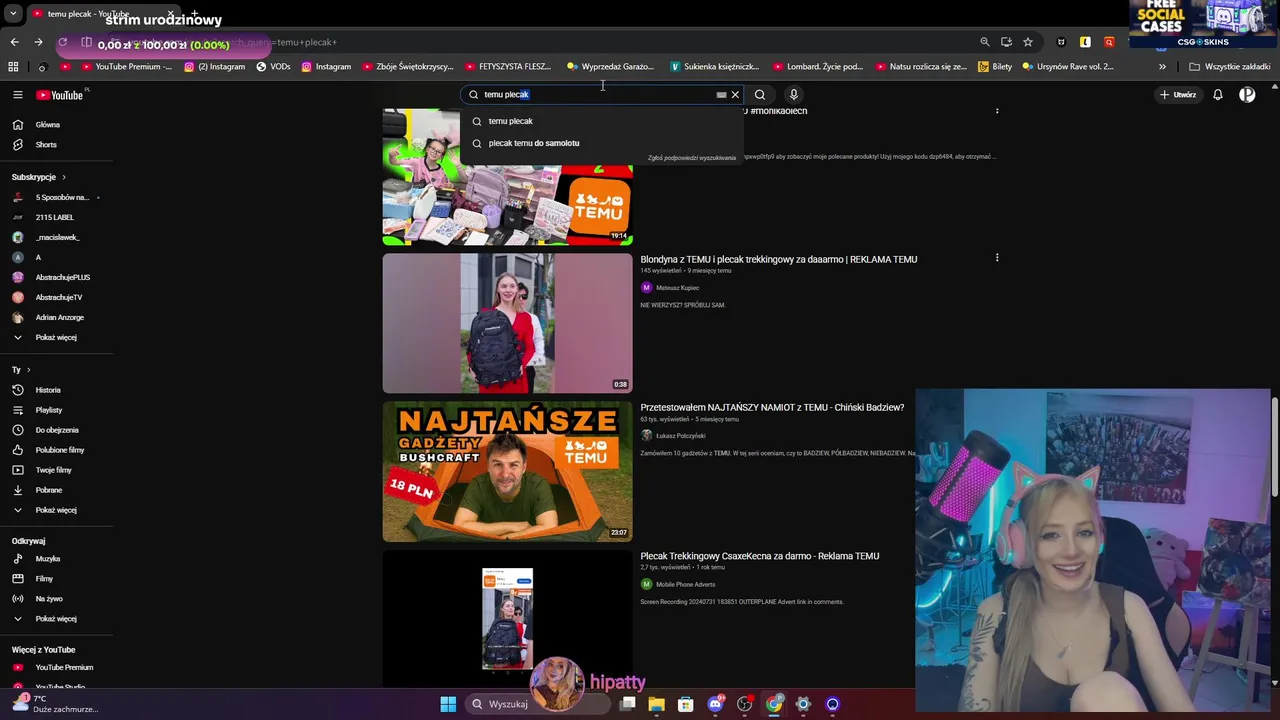Select 'plecak temu do samolotu' suggestion

click(601, 143)
